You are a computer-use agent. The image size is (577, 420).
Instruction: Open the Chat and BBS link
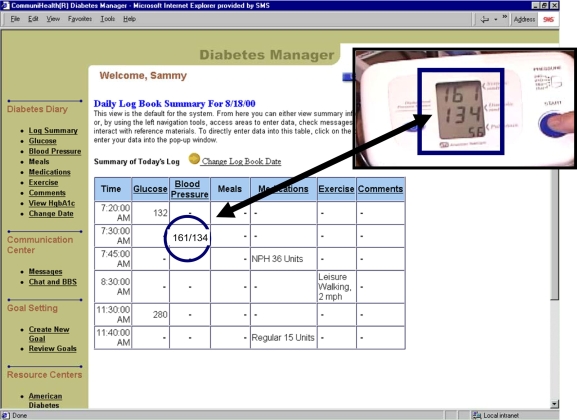click(53, 282)
